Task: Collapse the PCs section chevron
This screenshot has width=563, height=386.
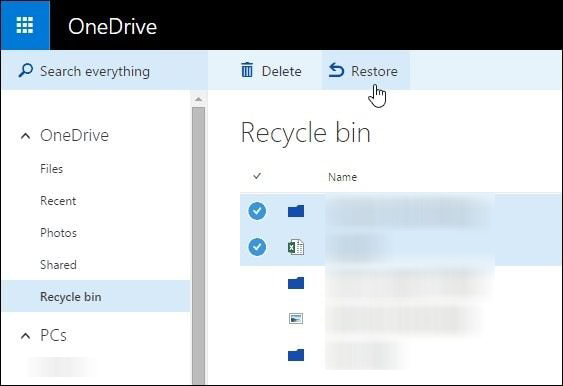Action: [x=25, y=336]
